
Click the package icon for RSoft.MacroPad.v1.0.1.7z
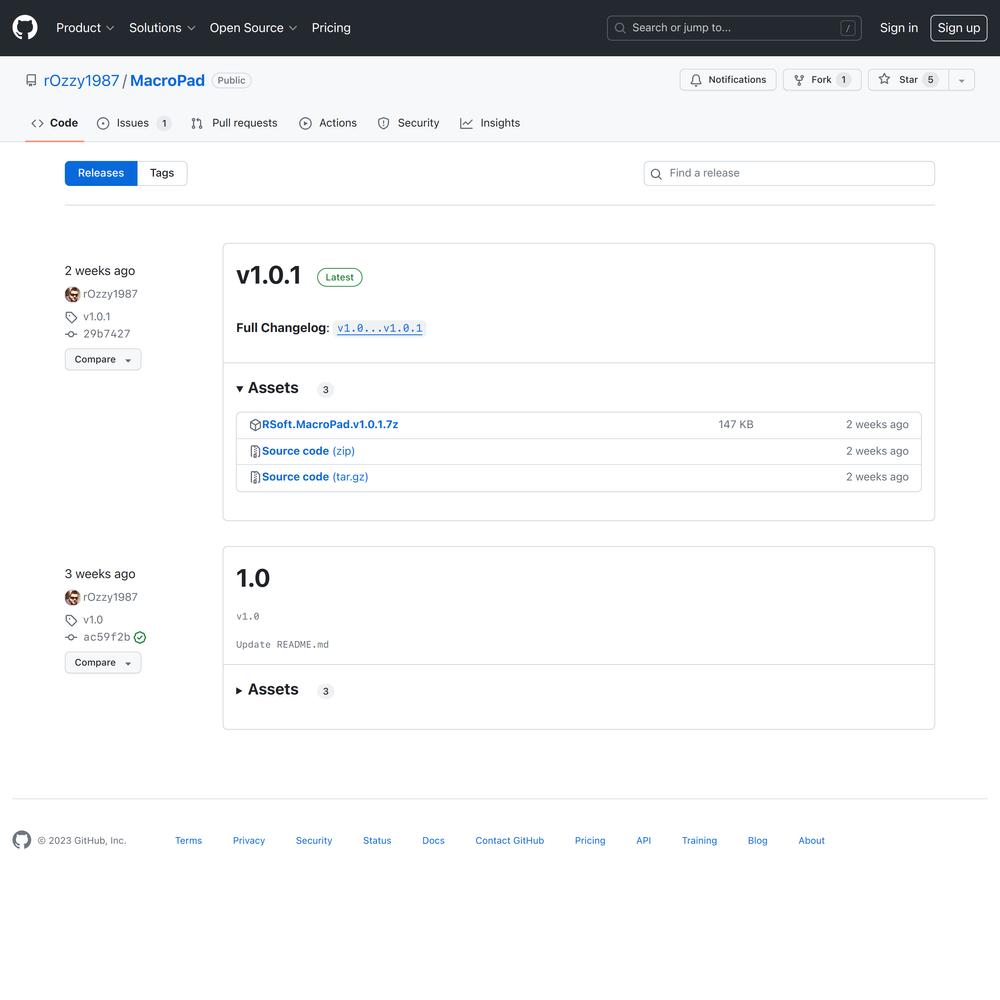coord(255,425)
